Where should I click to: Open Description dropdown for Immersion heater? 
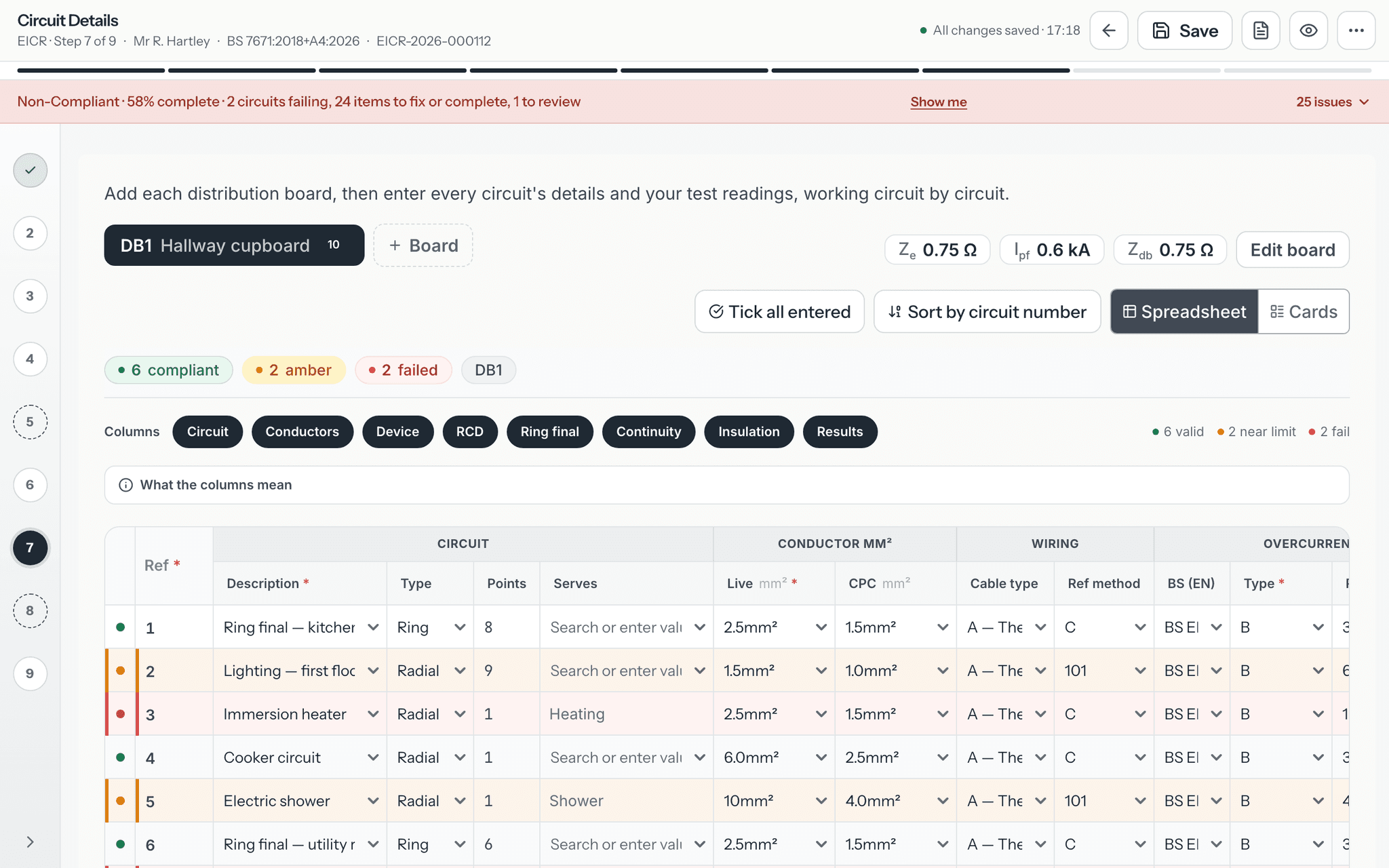click(x=300, y=714)
